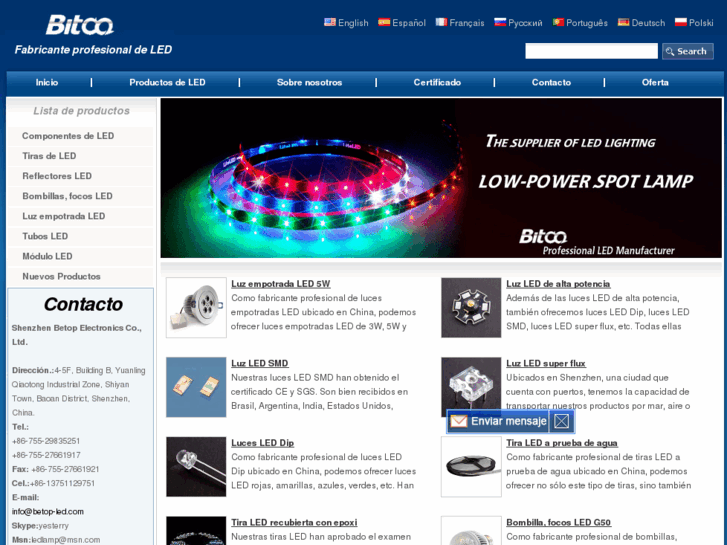Click the German flag icon
This screenshot has width=727, height=545.
pyautogui.click(x=623, y=22)
